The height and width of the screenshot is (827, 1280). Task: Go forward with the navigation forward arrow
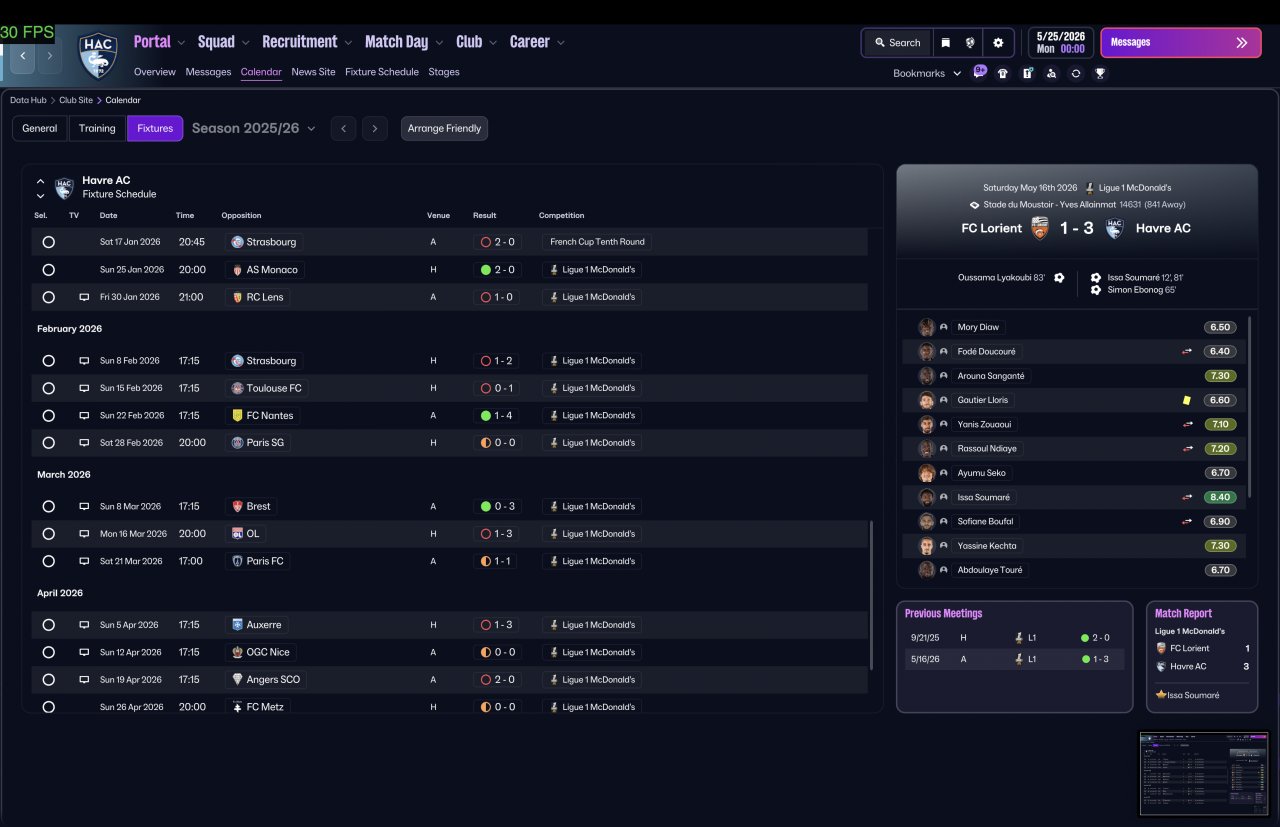49,56
